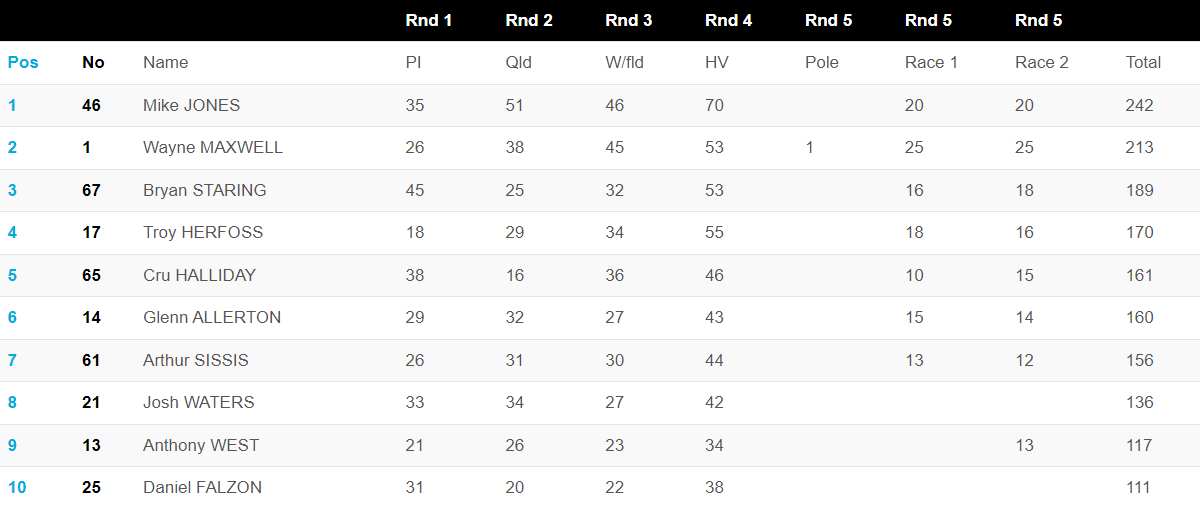1200x509 pixels.
Task: Click rider name Wayne MAXWELL
Action: (213, 147)
